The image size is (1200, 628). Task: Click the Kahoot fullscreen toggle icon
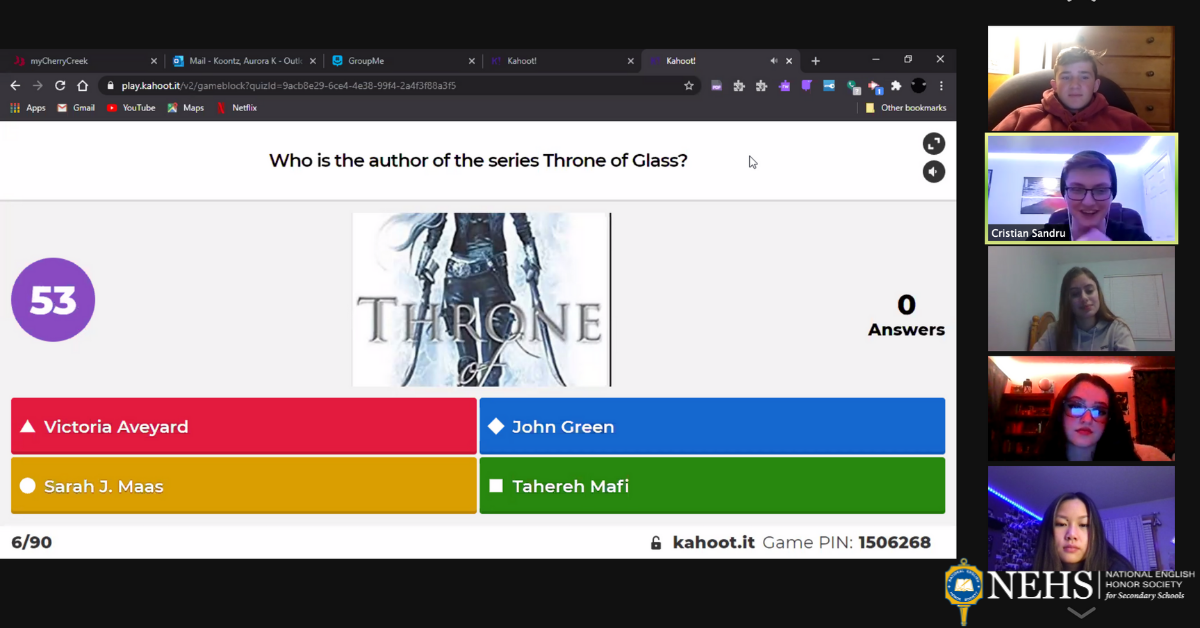click(933, 144)
